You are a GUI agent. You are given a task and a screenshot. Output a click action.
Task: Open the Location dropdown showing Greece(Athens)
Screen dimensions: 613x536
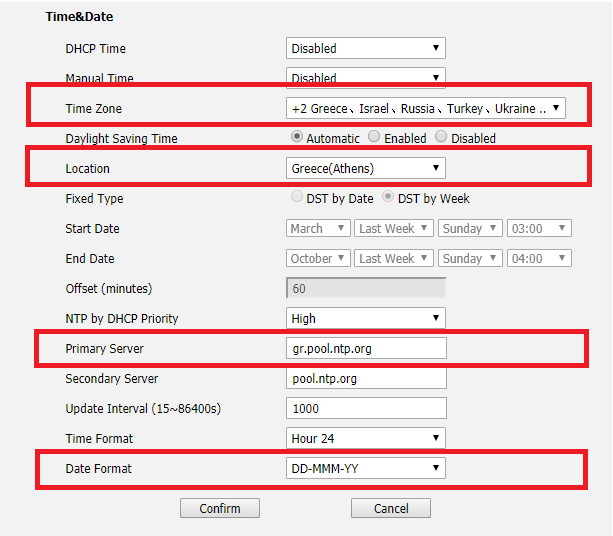[365, 168]
